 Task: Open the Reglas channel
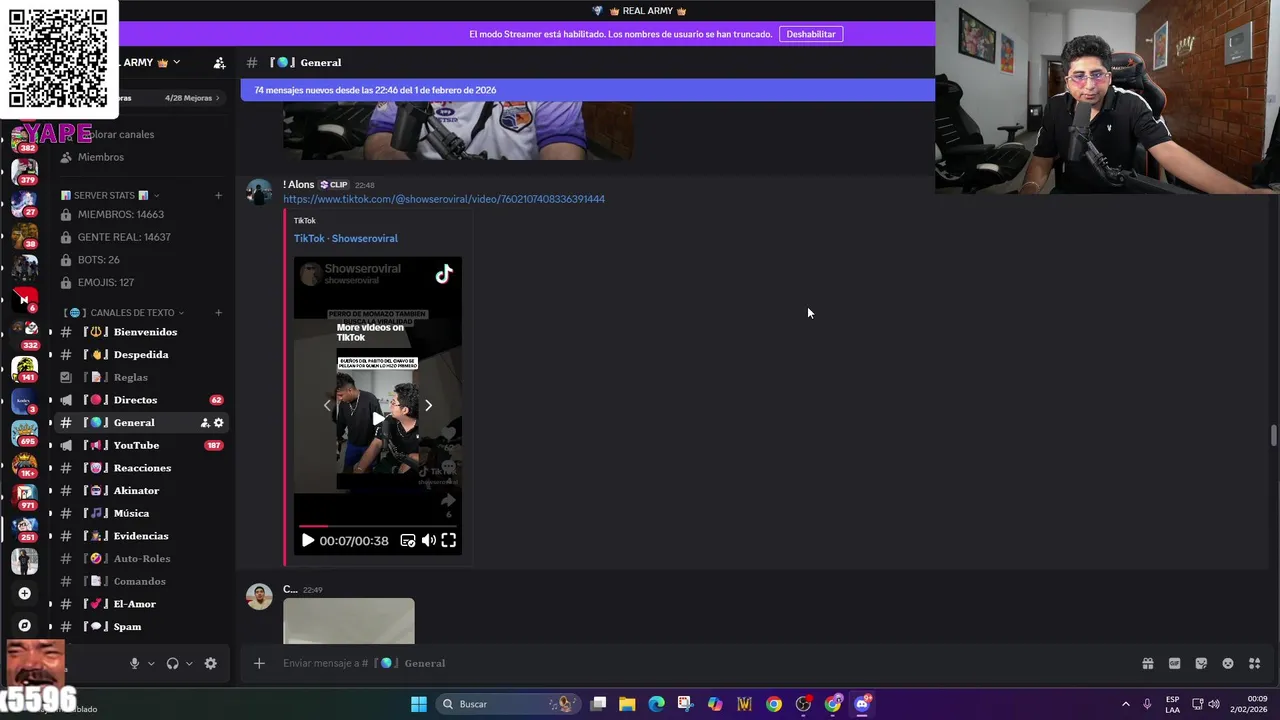tap(142, 377)
